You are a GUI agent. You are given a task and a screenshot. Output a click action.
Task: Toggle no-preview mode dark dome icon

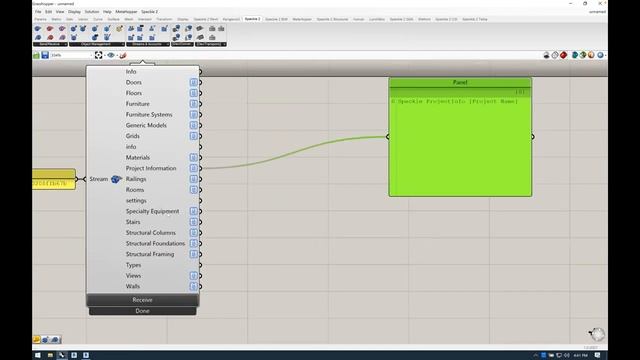click(547, 55)
